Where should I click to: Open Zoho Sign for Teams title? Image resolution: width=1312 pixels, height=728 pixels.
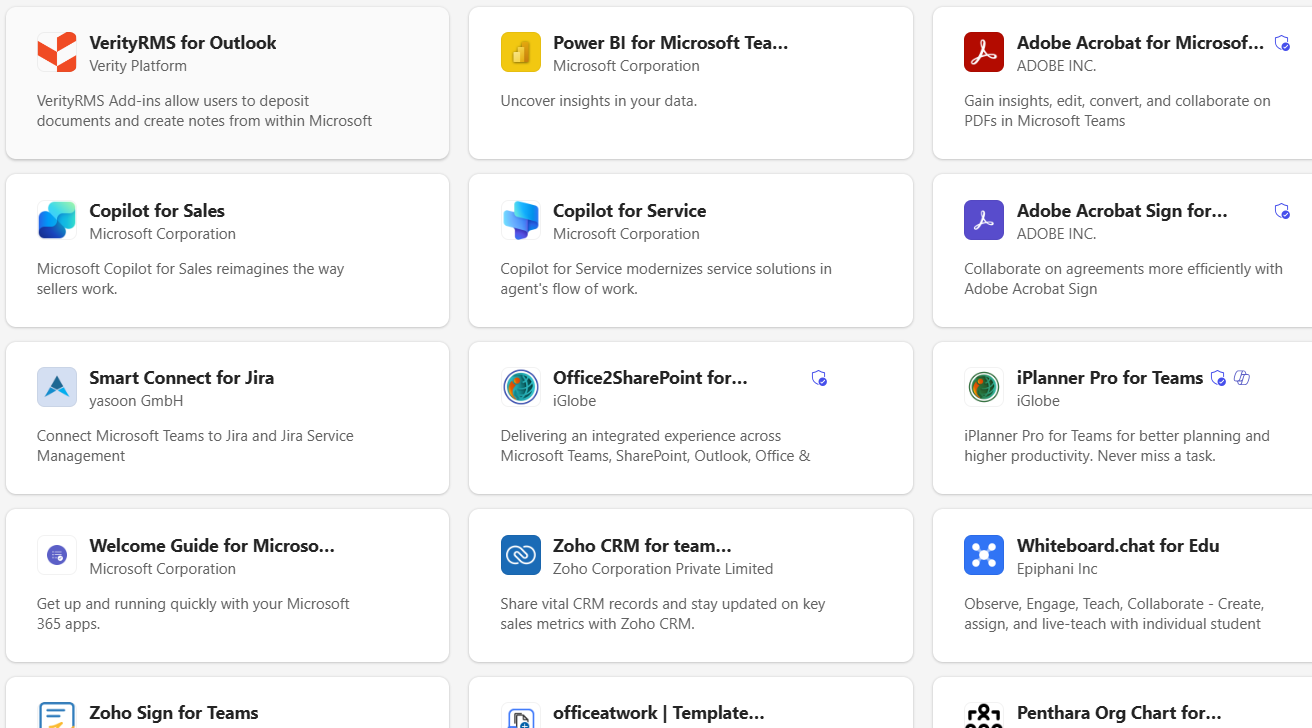(174, 713)
